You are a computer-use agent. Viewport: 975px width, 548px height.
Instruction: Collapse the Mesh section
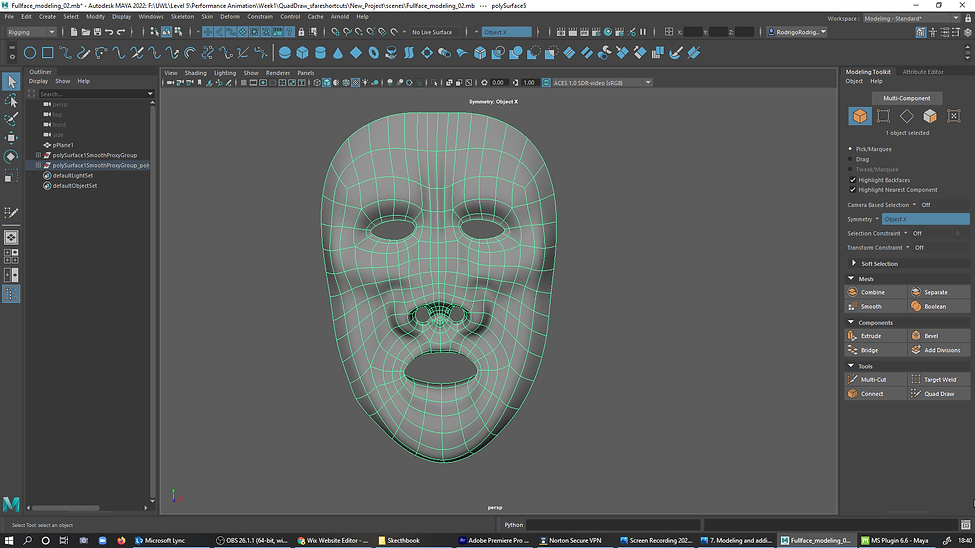coord(851,279)
